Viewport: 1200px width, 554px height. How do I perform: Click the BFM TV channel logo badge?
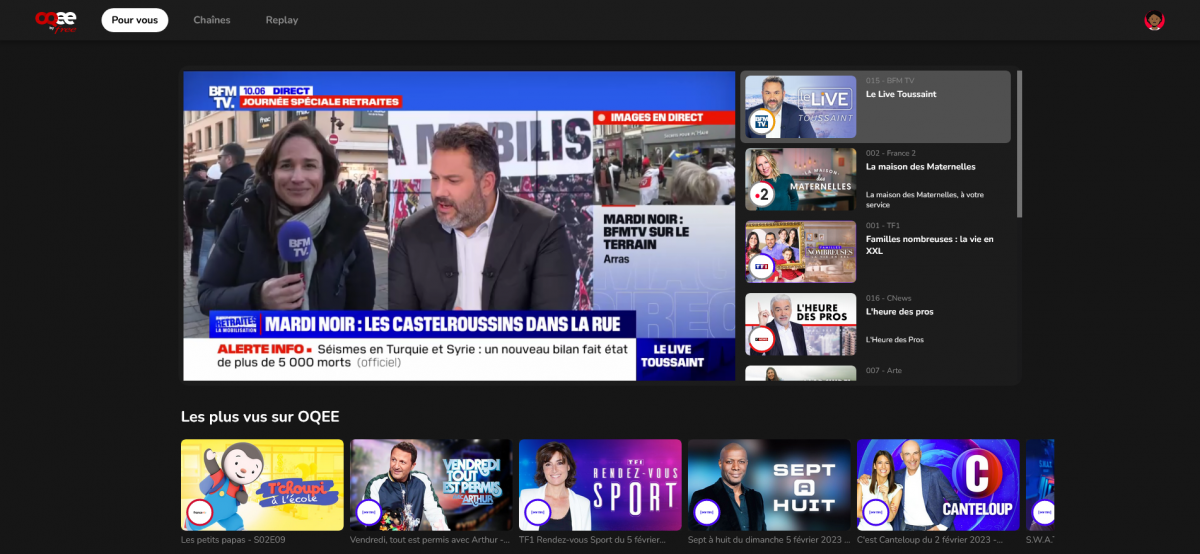pyautogui.click(x=762, y=122)
